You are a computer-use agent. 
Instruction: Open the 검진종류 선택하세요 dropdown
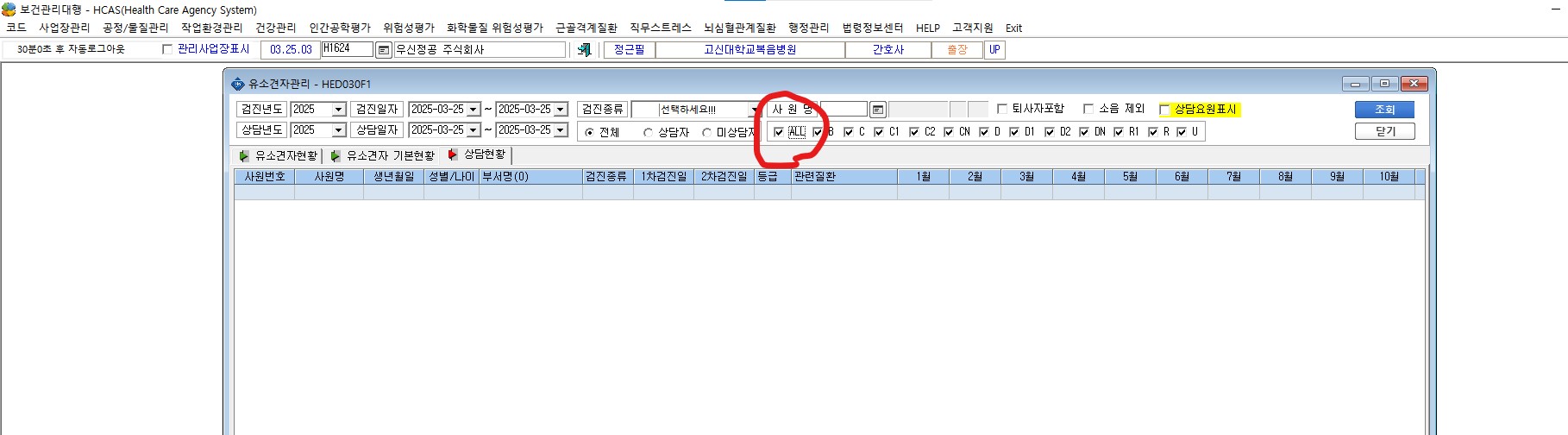(x=755, y=110)
